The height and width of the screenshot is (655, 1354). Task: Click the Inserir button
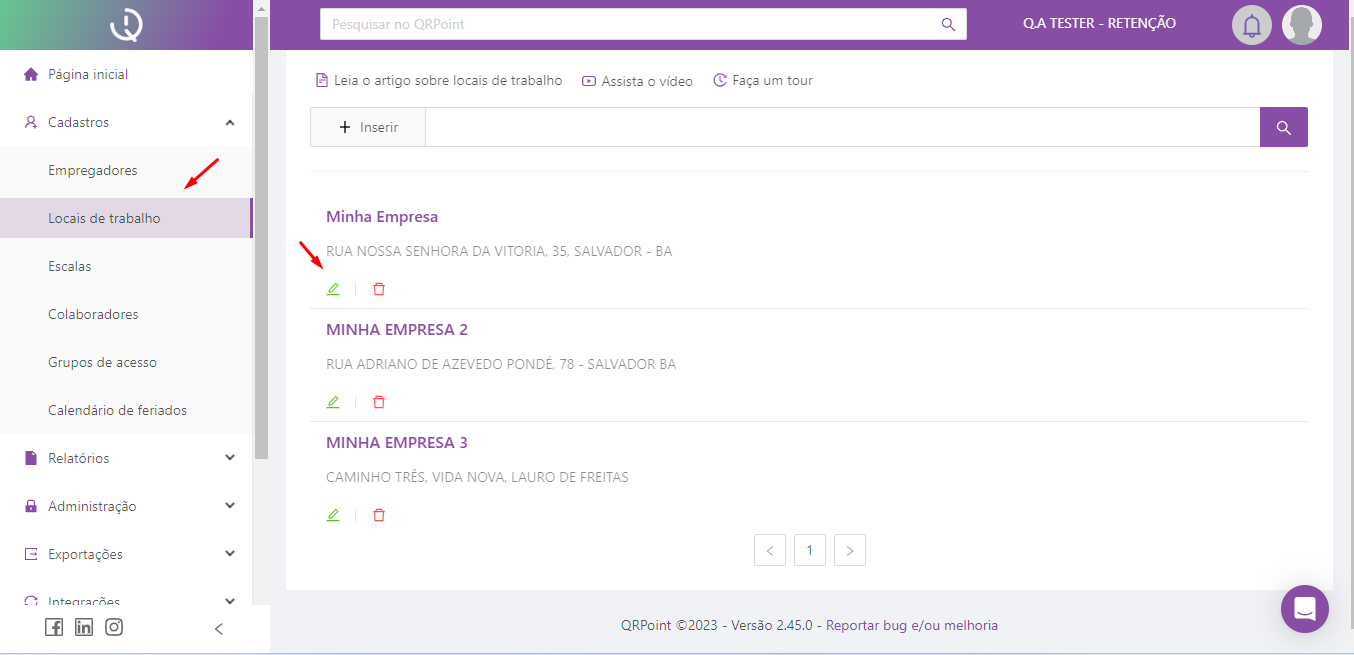(x=368, y=127)
